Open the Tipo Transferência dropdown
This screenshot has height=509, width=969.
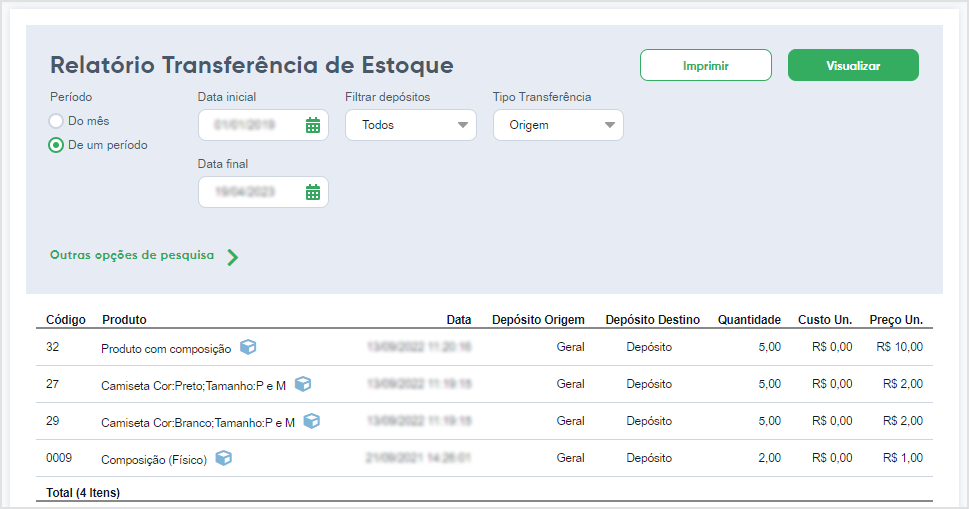pos(558,125)
